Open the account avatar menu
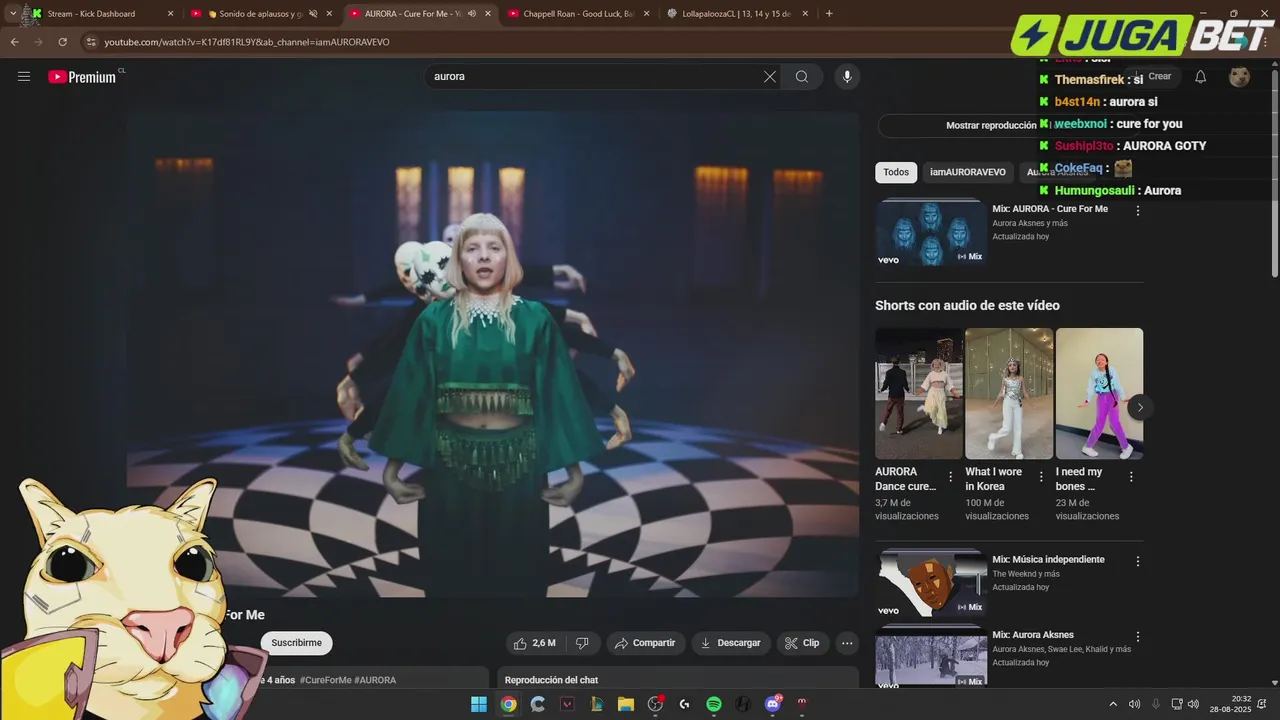This screenshot has width=1280, height=720. [1240, 77]
